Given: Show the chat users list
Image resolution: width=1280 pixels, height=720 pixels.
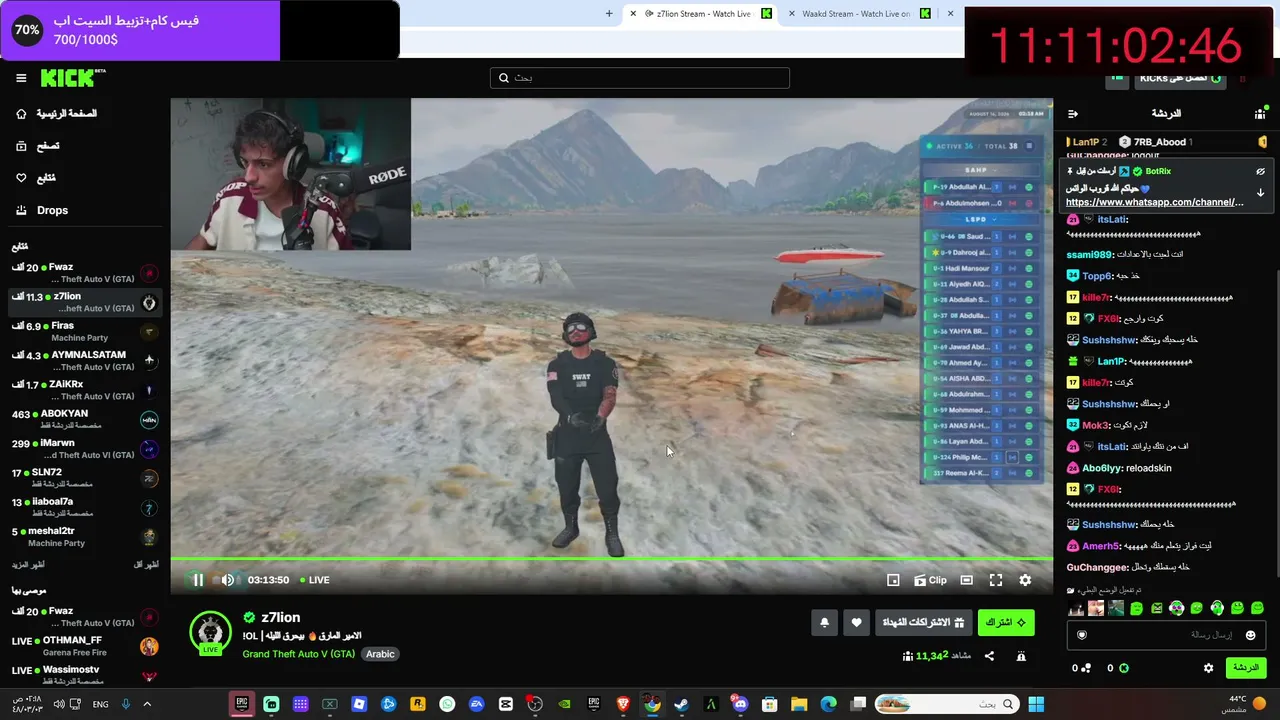Looking at the screenshot, I should click(x=1260, y=114).
